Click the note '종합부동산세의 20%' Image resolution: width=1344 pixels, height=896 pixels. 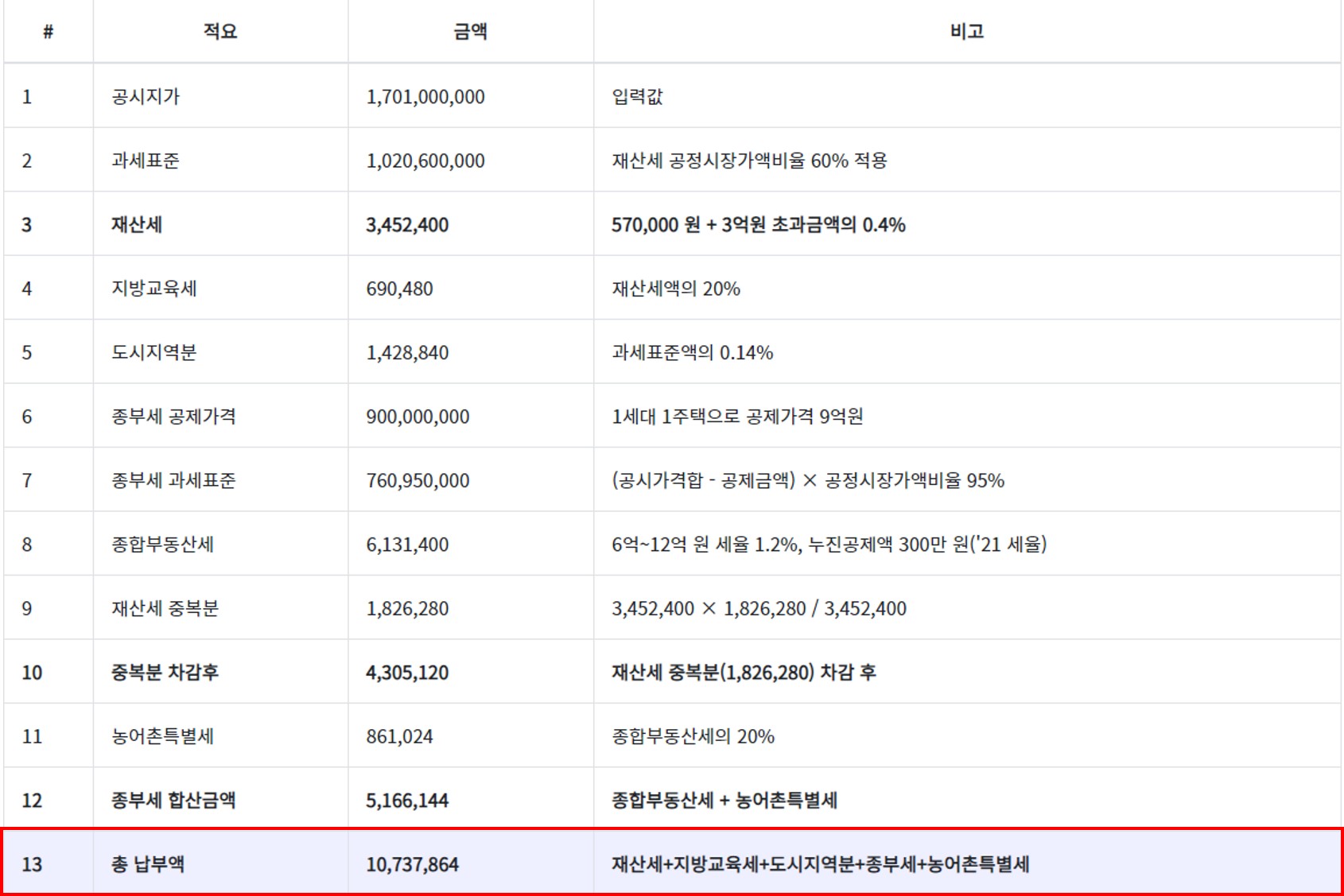[693, 736]
